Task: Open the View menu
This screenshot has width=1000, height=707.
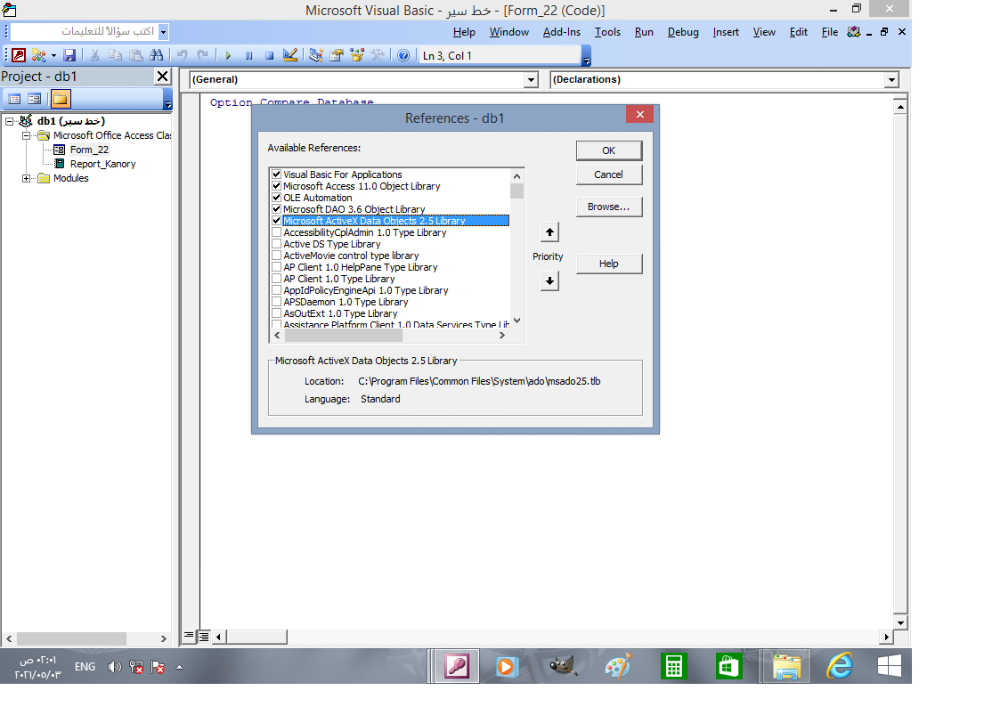Action: 764,32
